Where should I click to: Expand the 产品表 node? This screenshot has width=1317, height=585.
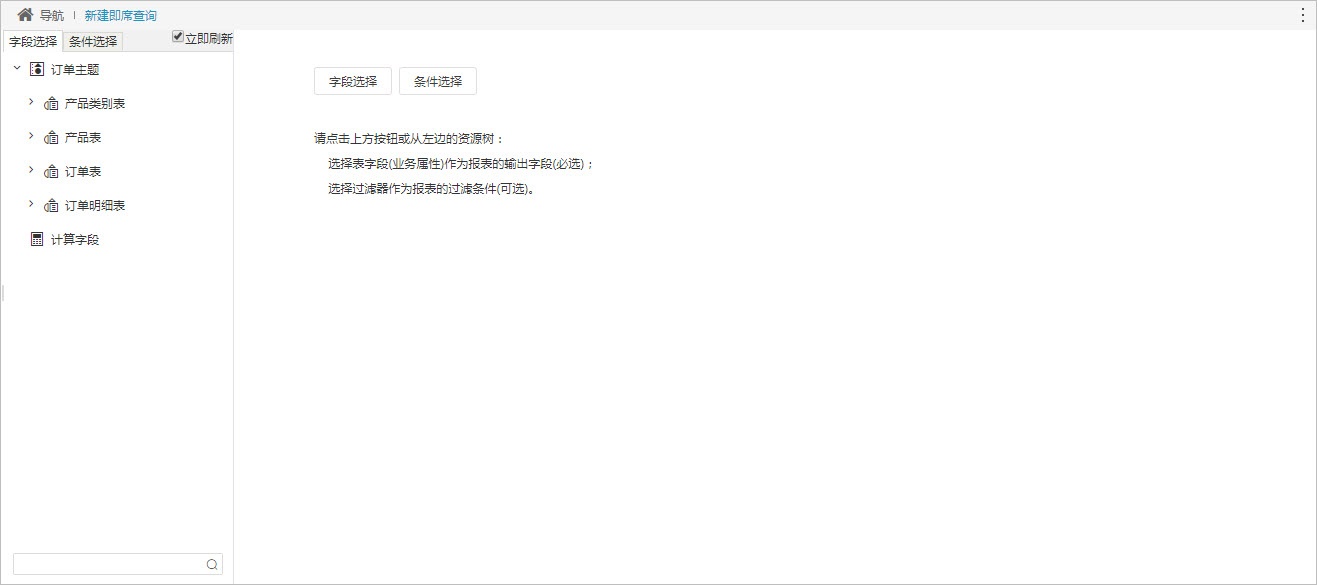[31, 136]
